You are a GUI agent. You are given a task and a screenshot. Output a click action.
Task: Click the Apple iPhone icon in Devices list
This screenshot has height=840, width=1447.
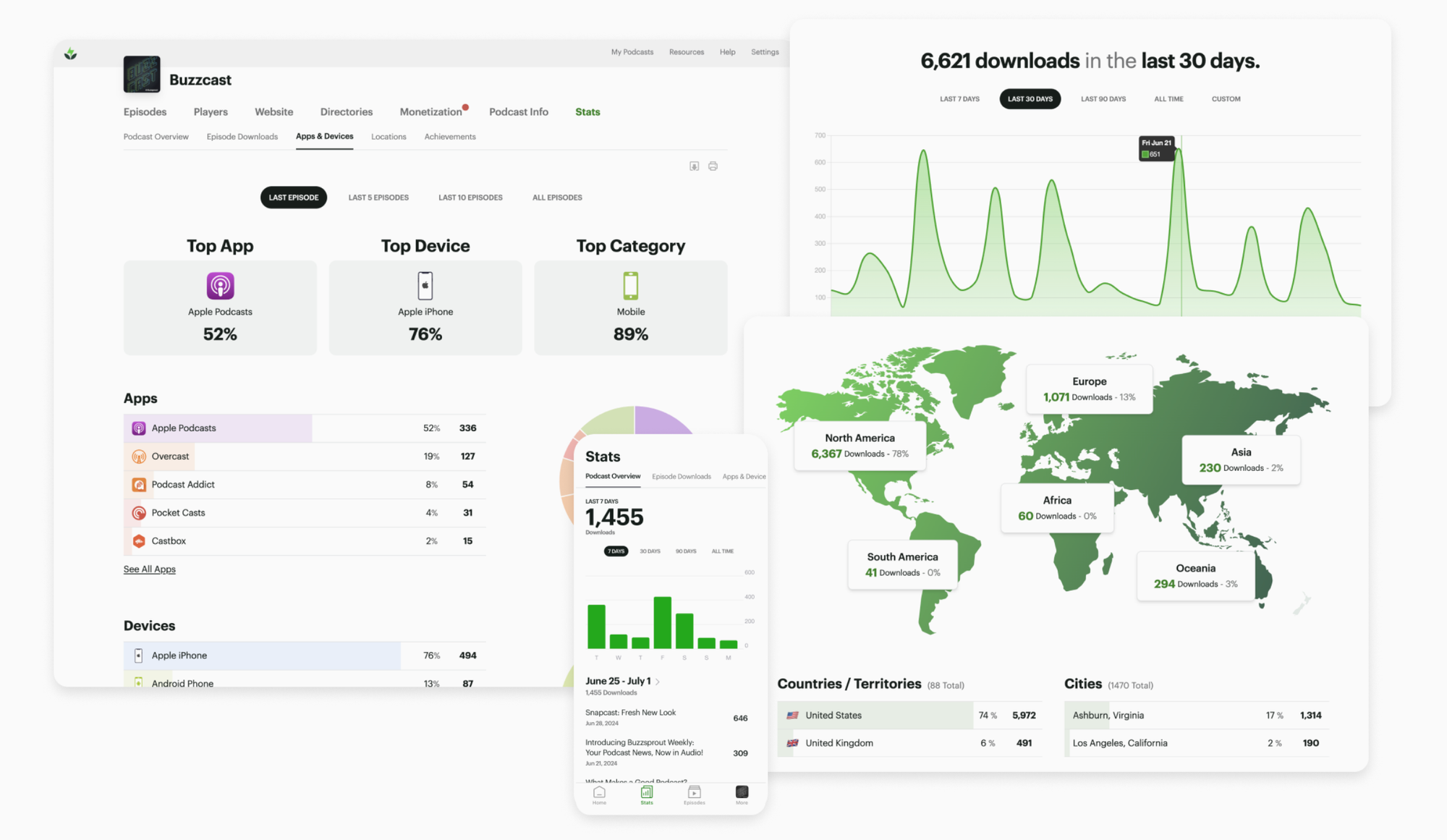coord(138,656)
